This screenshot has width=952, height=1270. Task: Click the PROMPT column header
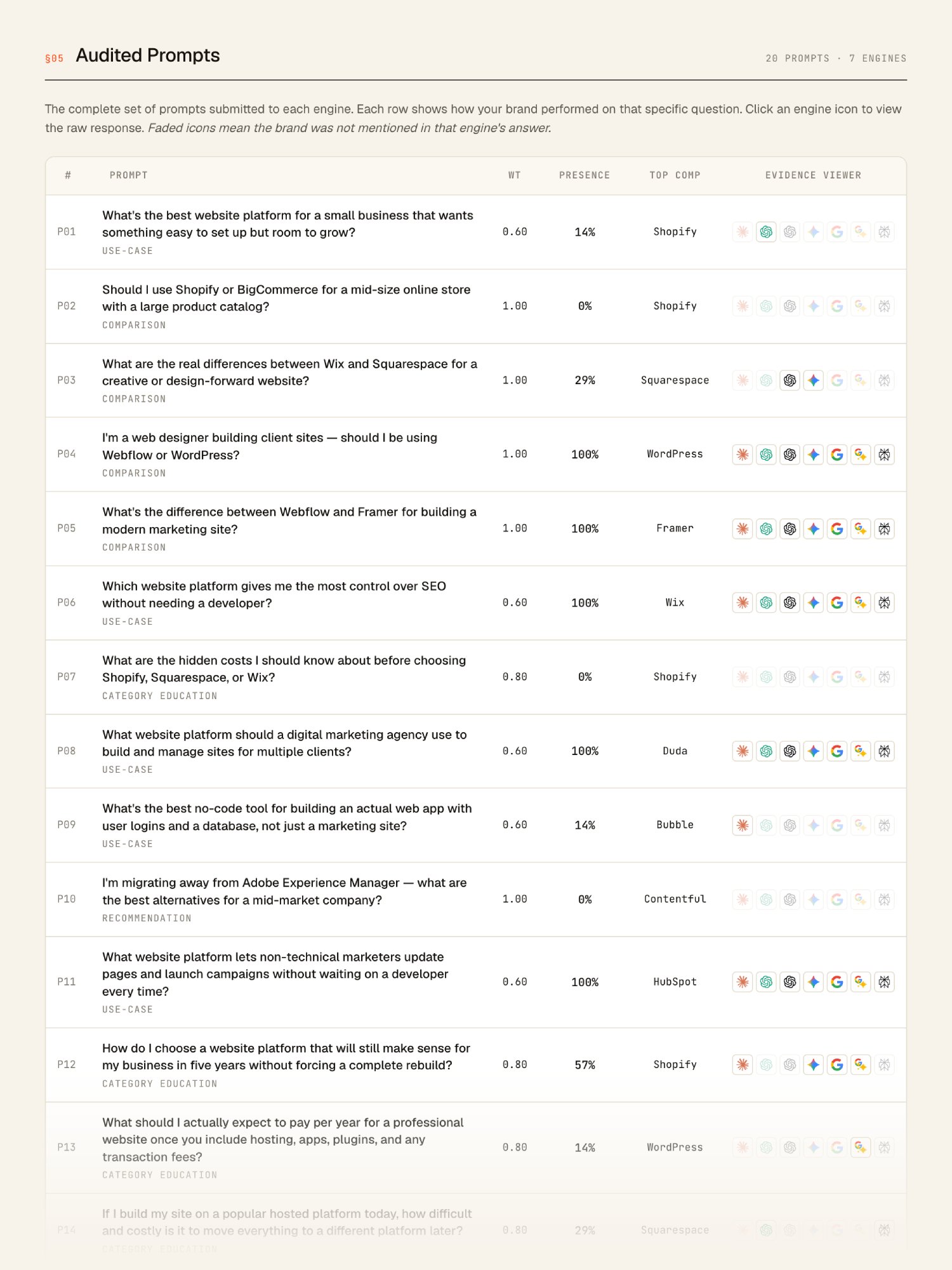coord(129,175)
